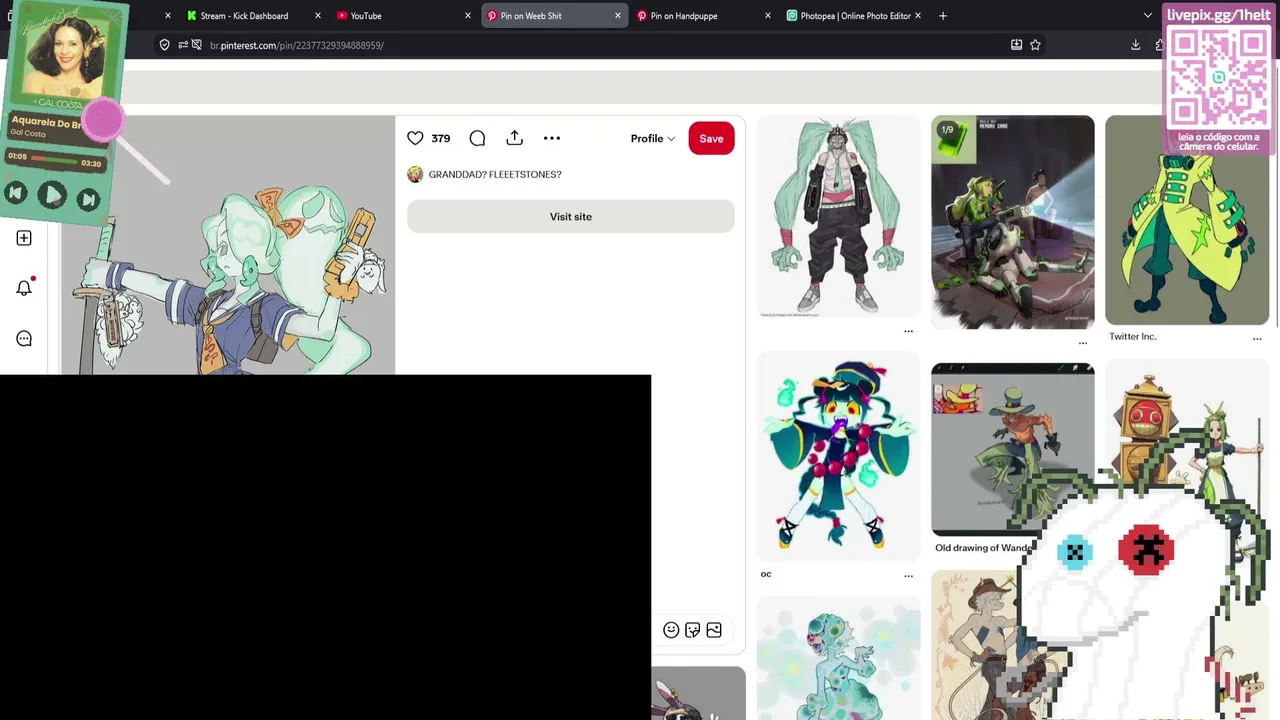The height and width of the screenshot is (720, 1280).
Task: Skip to previous track in music widget
Action: click(x=16, y=194)
